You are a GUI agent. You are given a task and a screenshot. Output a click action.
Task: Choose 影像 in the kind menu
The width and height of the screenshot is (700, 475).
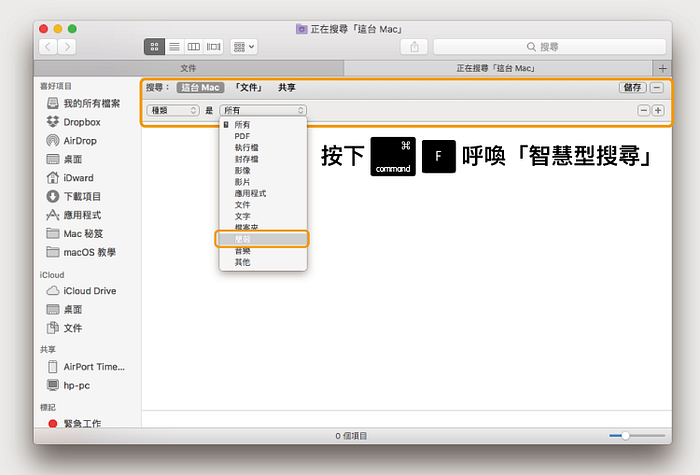click(263, 171)
